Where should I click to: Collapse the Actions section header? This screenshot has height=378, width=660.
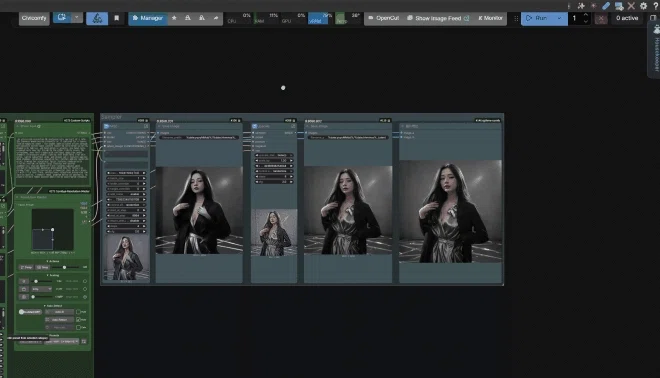pyautogui.click(x=53, y=261)
